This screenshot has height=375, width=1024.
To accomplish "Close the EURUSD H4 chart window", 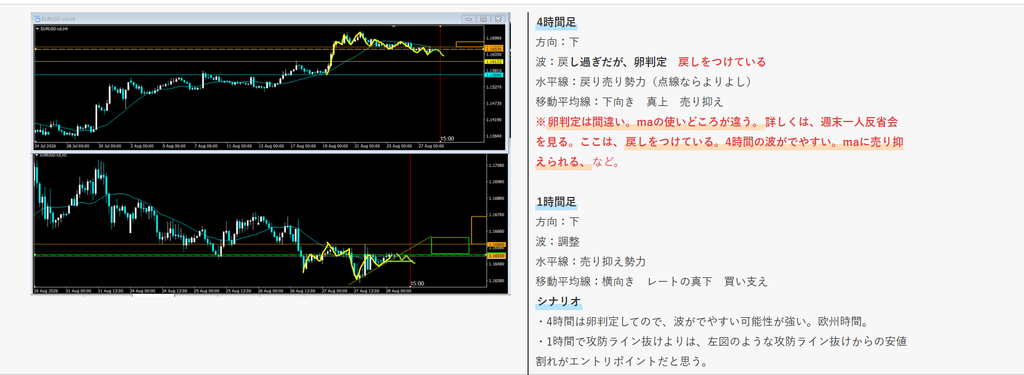I will [498, 19].
